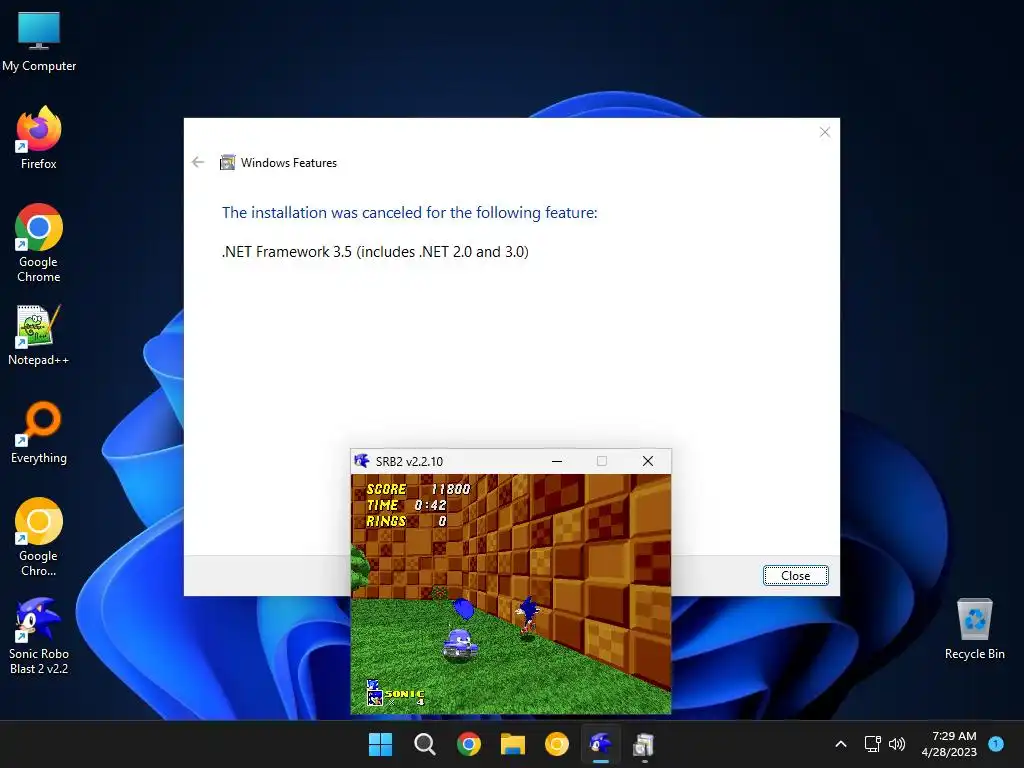Click the .NET Framework 3.5 feature text

click(375, 252)
